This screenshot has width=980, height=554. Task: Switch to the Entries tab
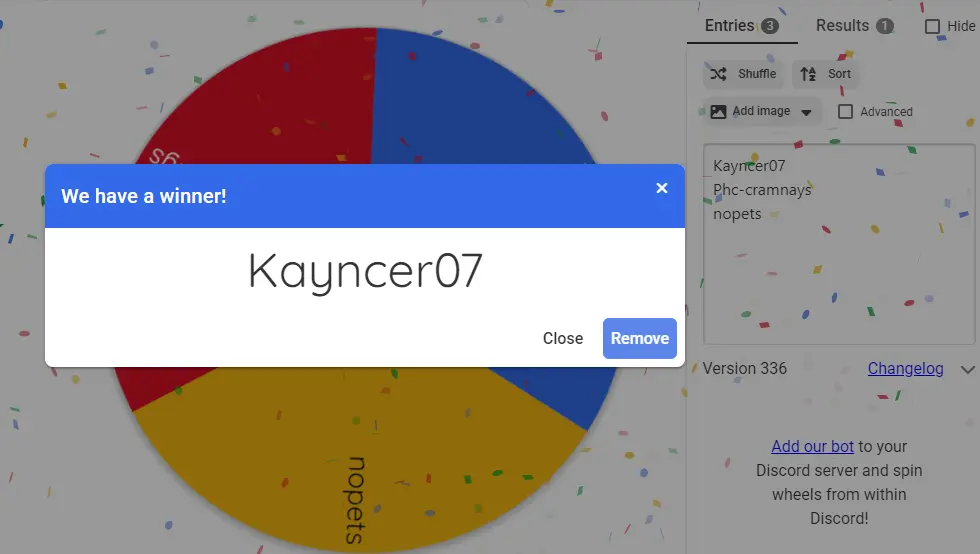pyautogui.click(x=742, y=26)
